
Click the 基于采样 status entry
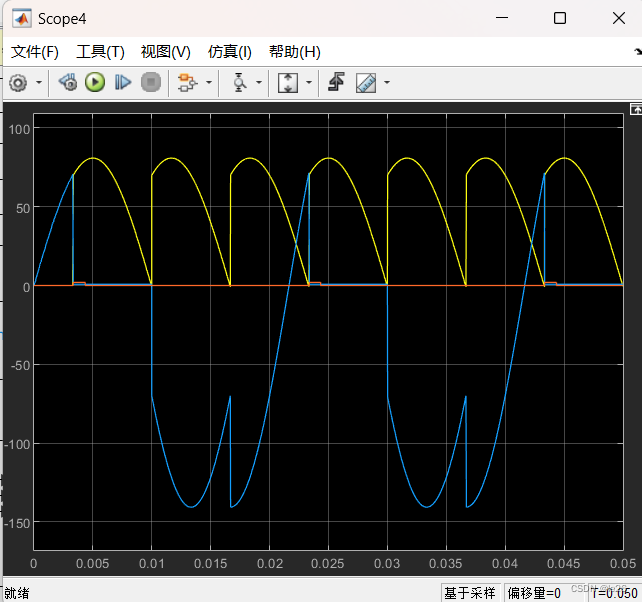point(470,593)
